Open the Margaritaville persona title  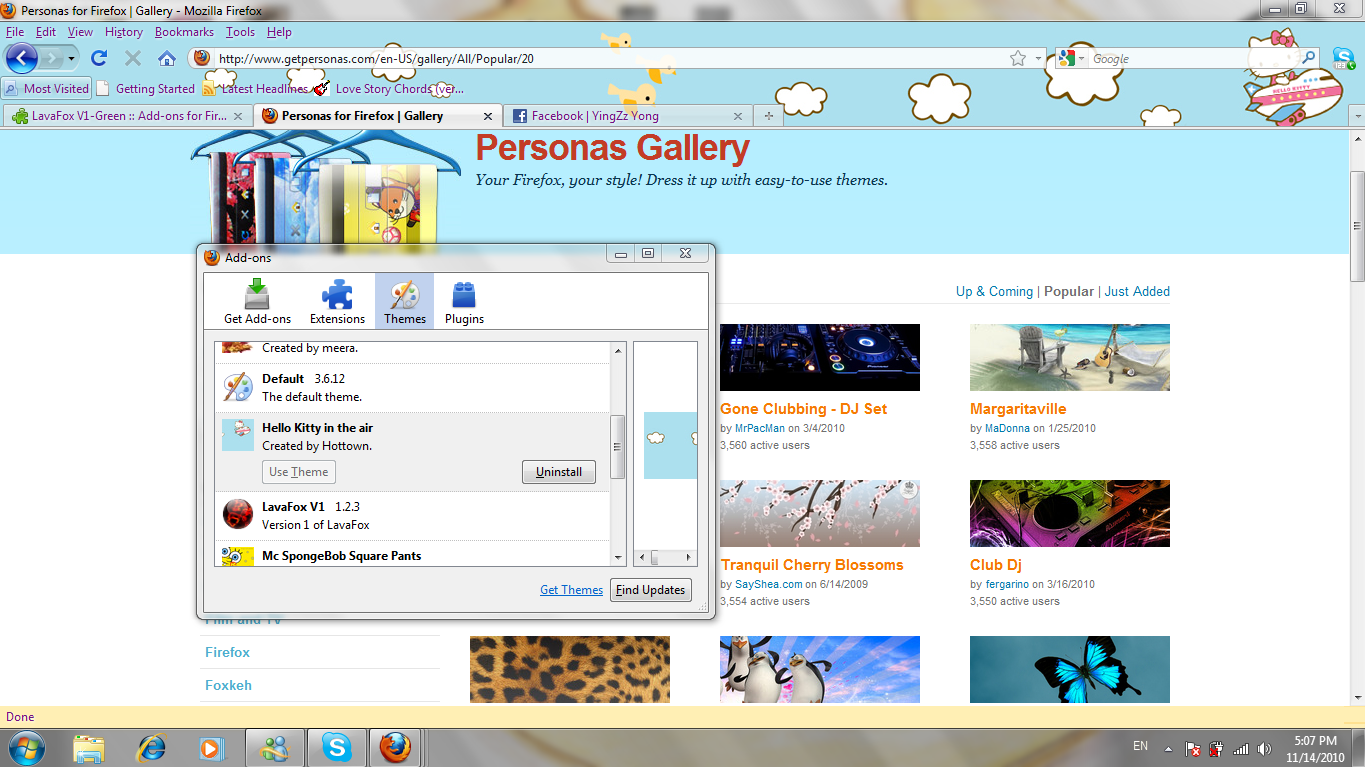click(x=1018, y=409)
